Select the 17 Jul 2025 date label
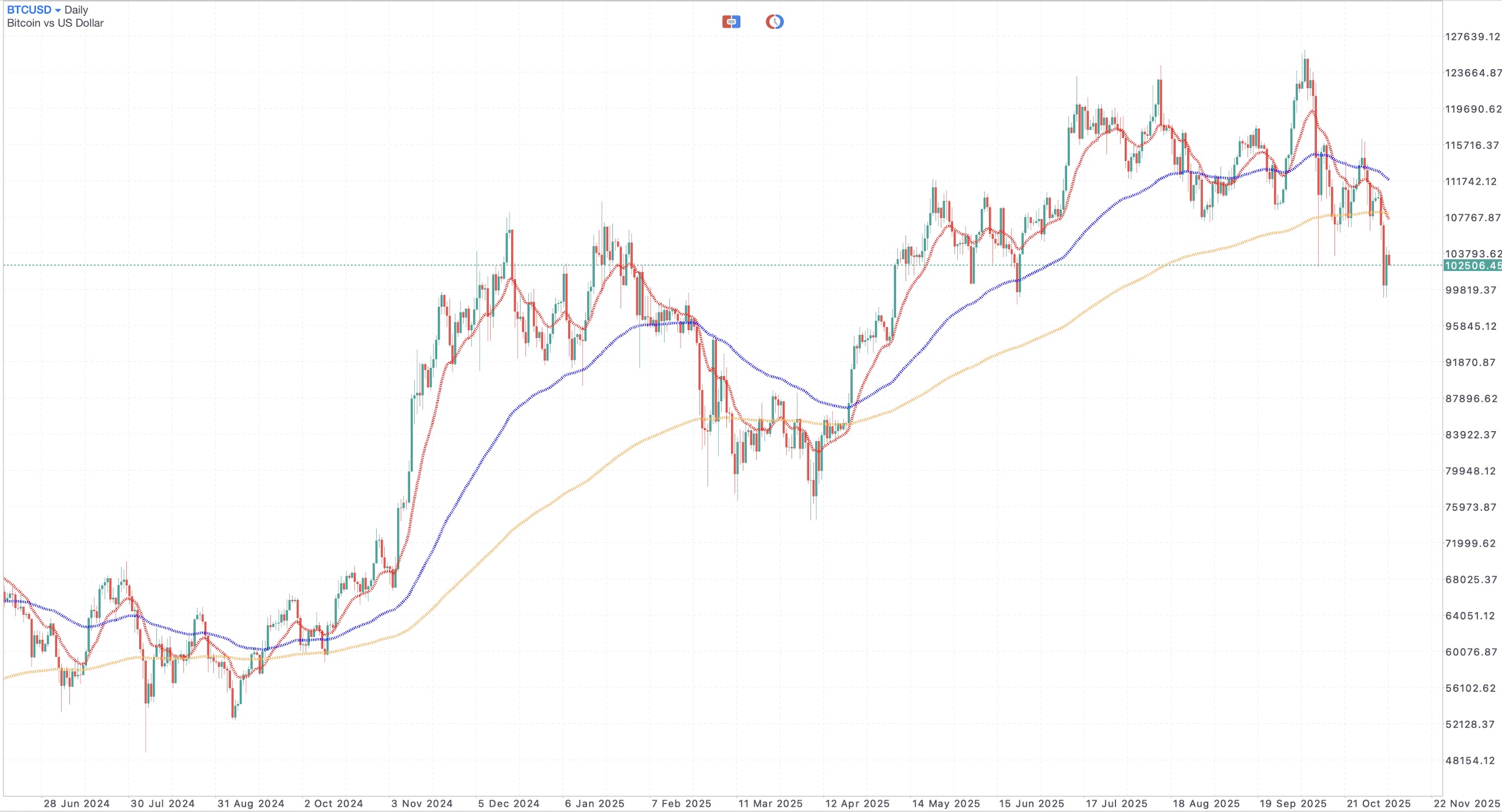 (1117, 804)
